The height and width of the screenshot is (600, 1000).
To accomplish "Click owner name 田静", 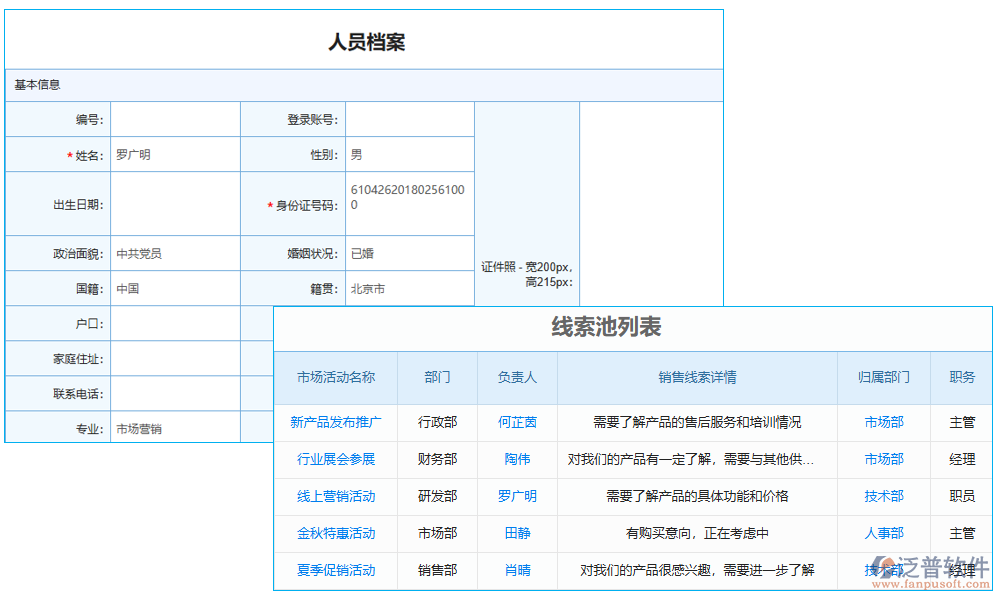I will 517,533.
